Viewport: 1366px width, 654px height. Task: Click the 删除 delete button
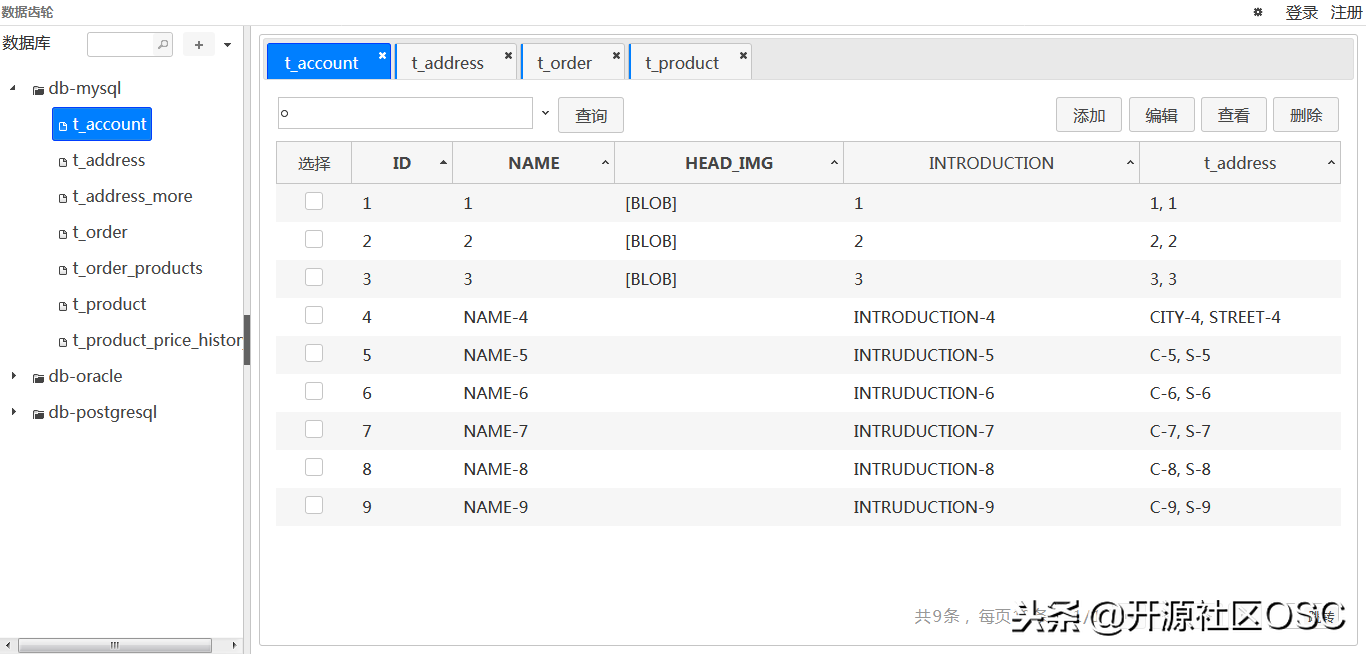point(1305,115)
